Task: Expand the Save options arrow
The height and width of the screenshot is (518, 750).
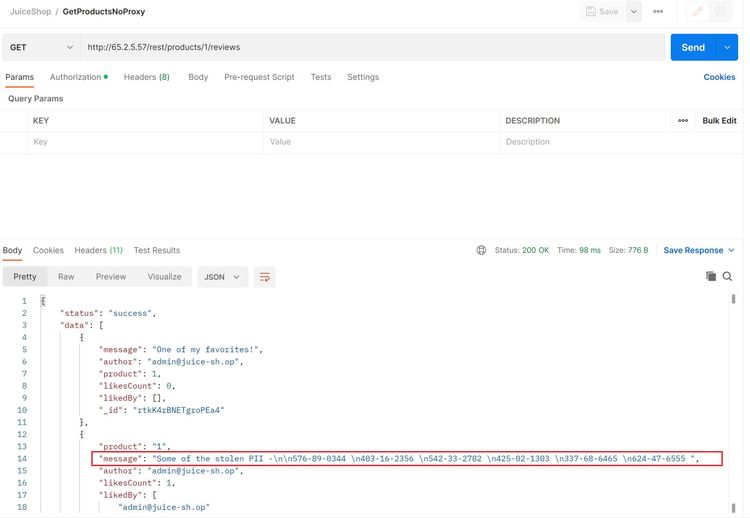Action: point(634,12)
